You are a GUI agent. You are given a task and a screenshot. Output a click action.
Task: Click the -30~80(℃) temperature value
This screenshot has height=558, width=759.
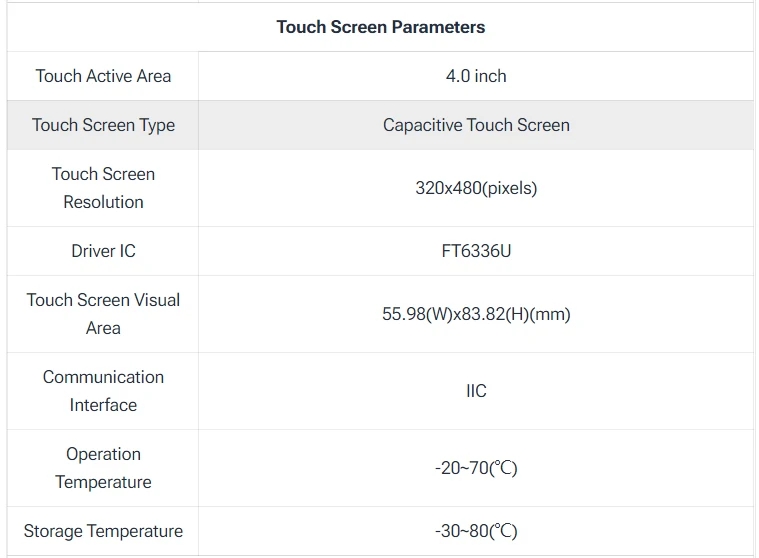point(476,531)
